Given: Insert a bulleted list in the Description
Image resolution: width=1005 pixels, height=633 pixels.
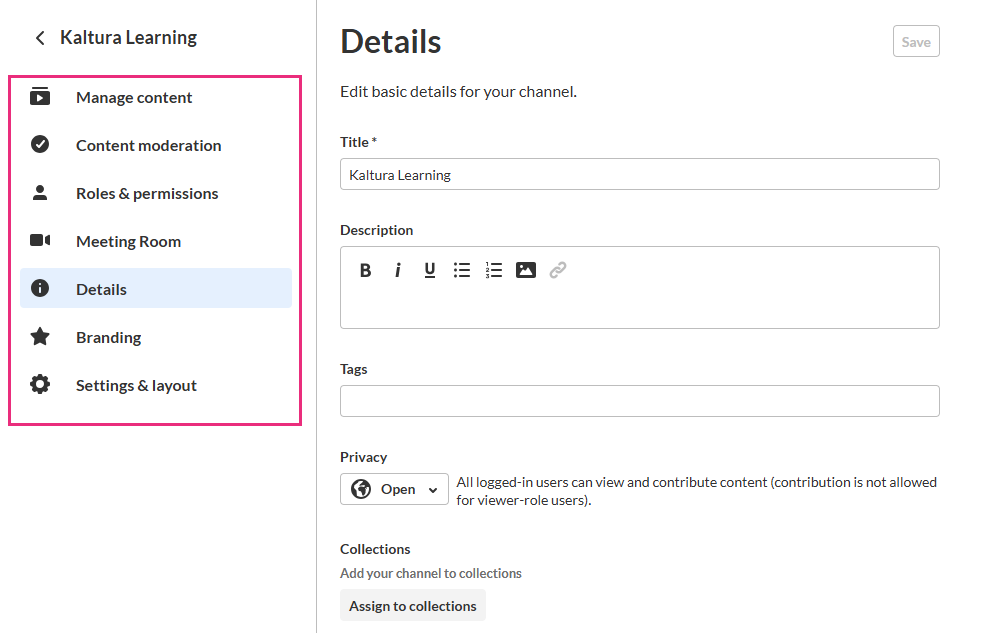Looking at the screenshot, I should (461, 270).
